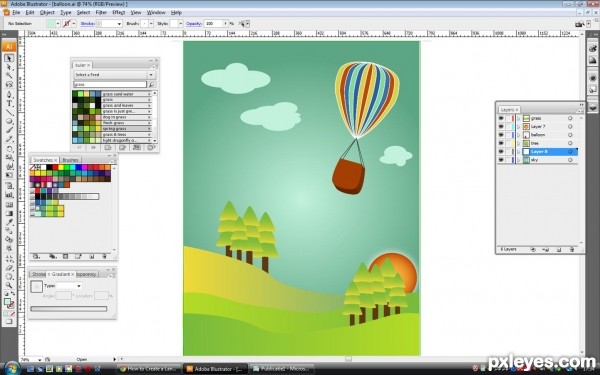Screen dimensions: 600x375
Task: Click the Fill color box in toolbox
Action: pyautogui.click(x=7, y=302)
